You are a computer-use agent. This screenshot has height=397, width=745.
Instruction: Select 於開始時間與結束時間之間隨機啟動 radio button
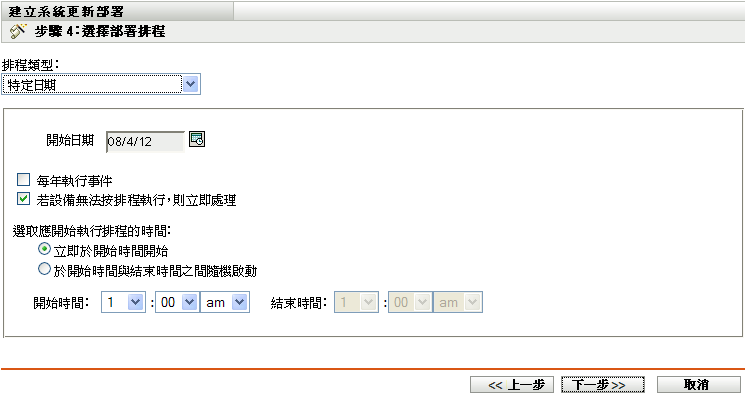point(44,269)
